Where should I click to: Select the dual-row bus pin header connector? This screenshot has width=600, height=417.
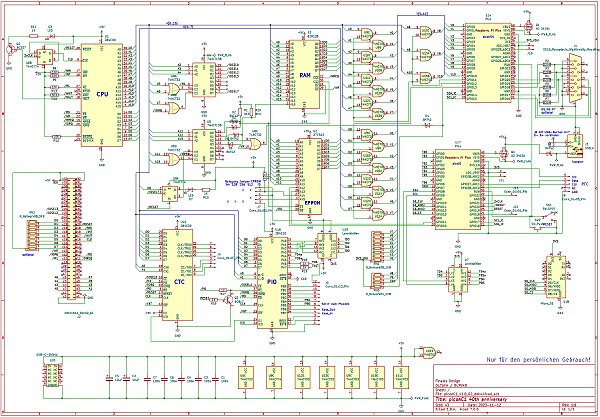pyautogui.click(x=72, y=238)
